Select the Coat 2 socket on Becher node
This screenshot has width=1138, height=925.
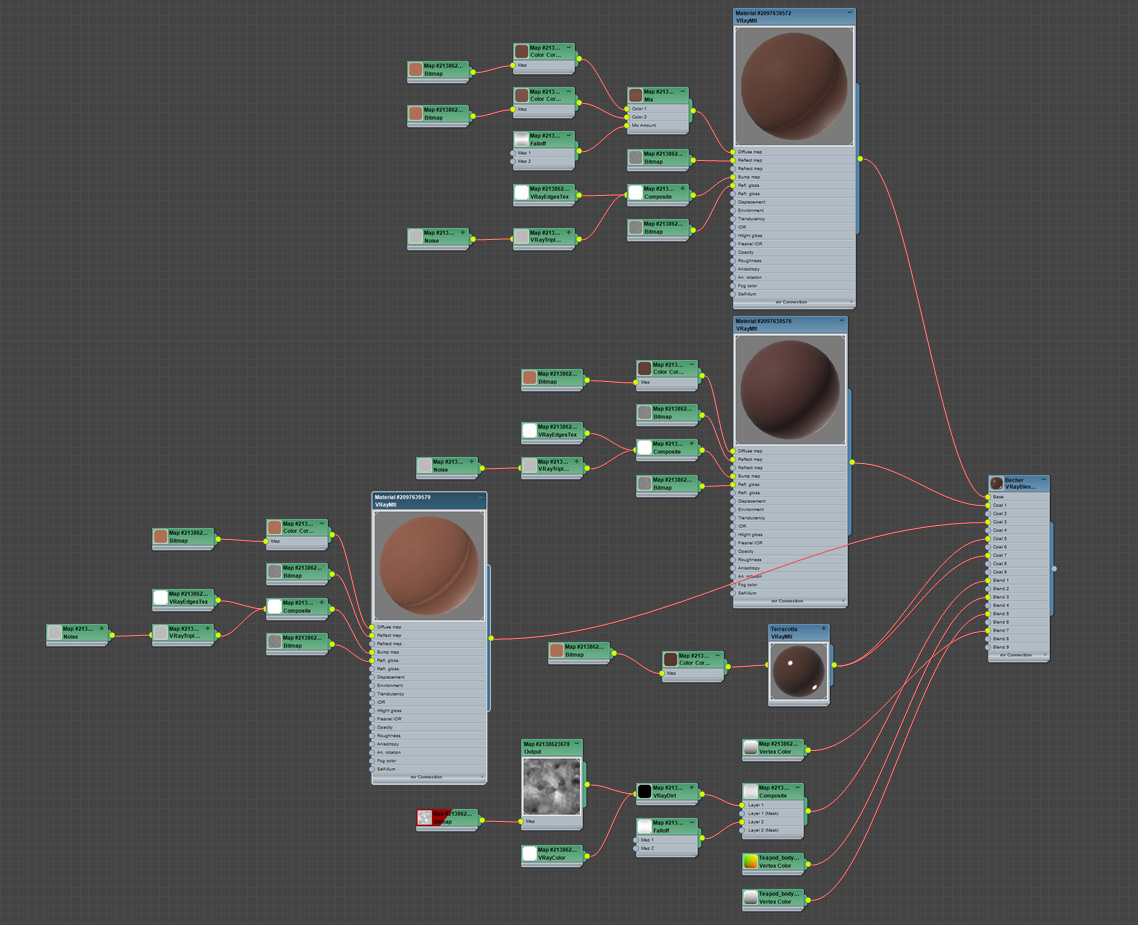(x=988, y=514)
